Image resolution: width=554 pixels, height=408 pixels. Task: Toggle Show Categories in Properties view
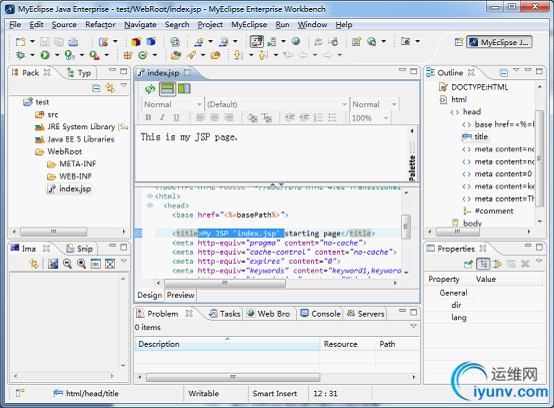[x=483, y=264]
